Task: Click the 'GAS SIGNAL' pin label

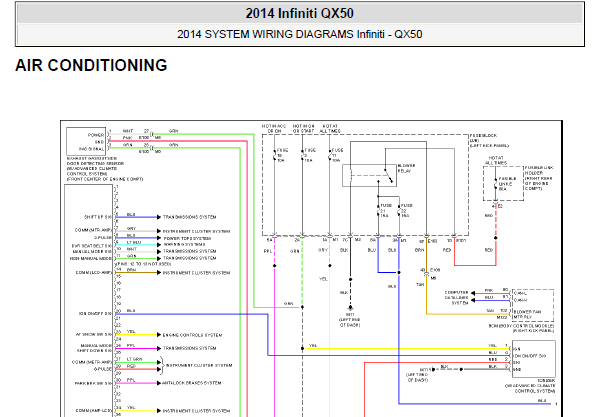Action: [91, 149]
